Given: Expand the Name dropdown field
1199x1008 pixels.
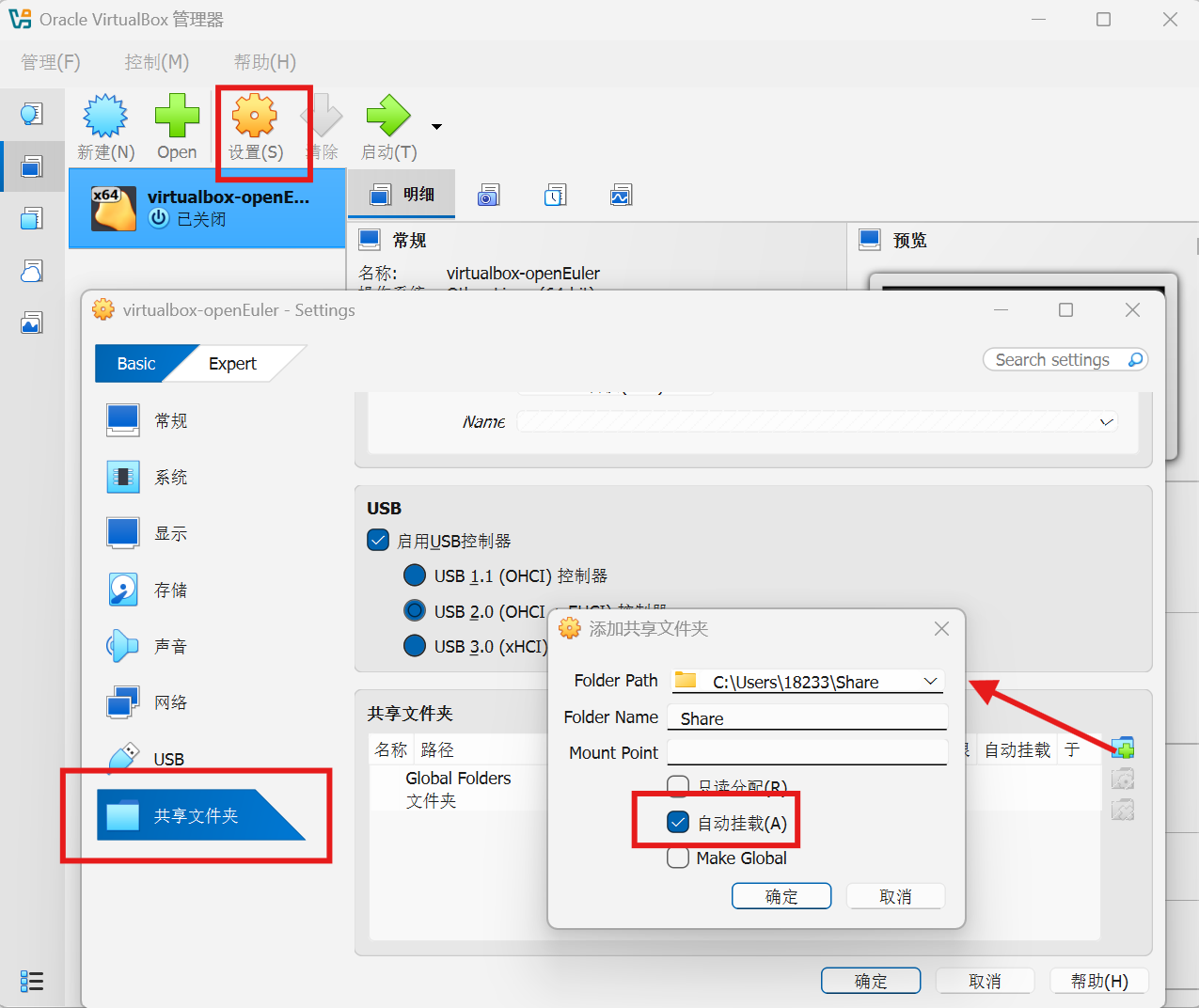Looking at the screenshot, I should [x=1106, y=422].
